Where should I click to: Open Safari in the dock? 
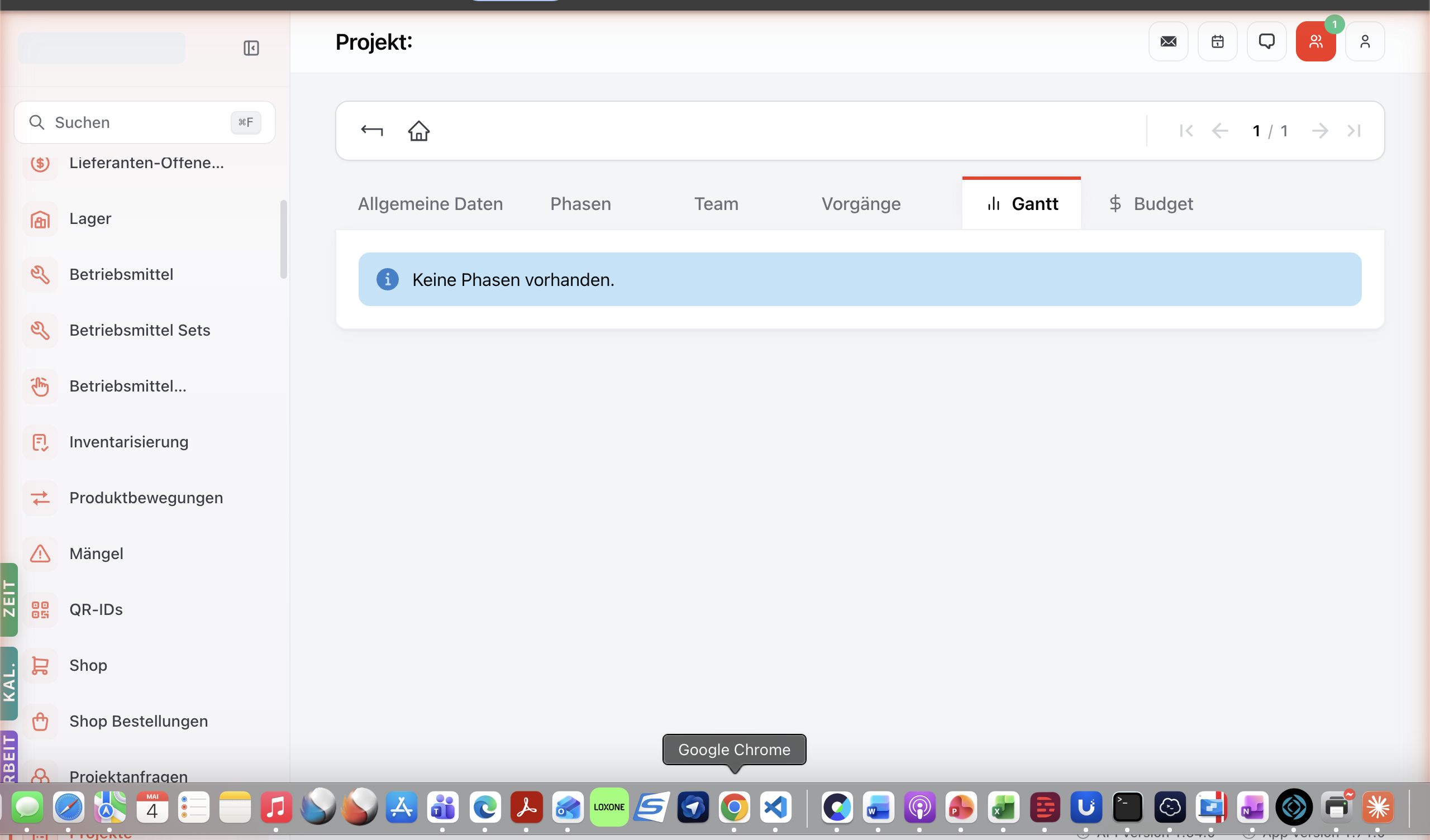[x=69, y=808]
